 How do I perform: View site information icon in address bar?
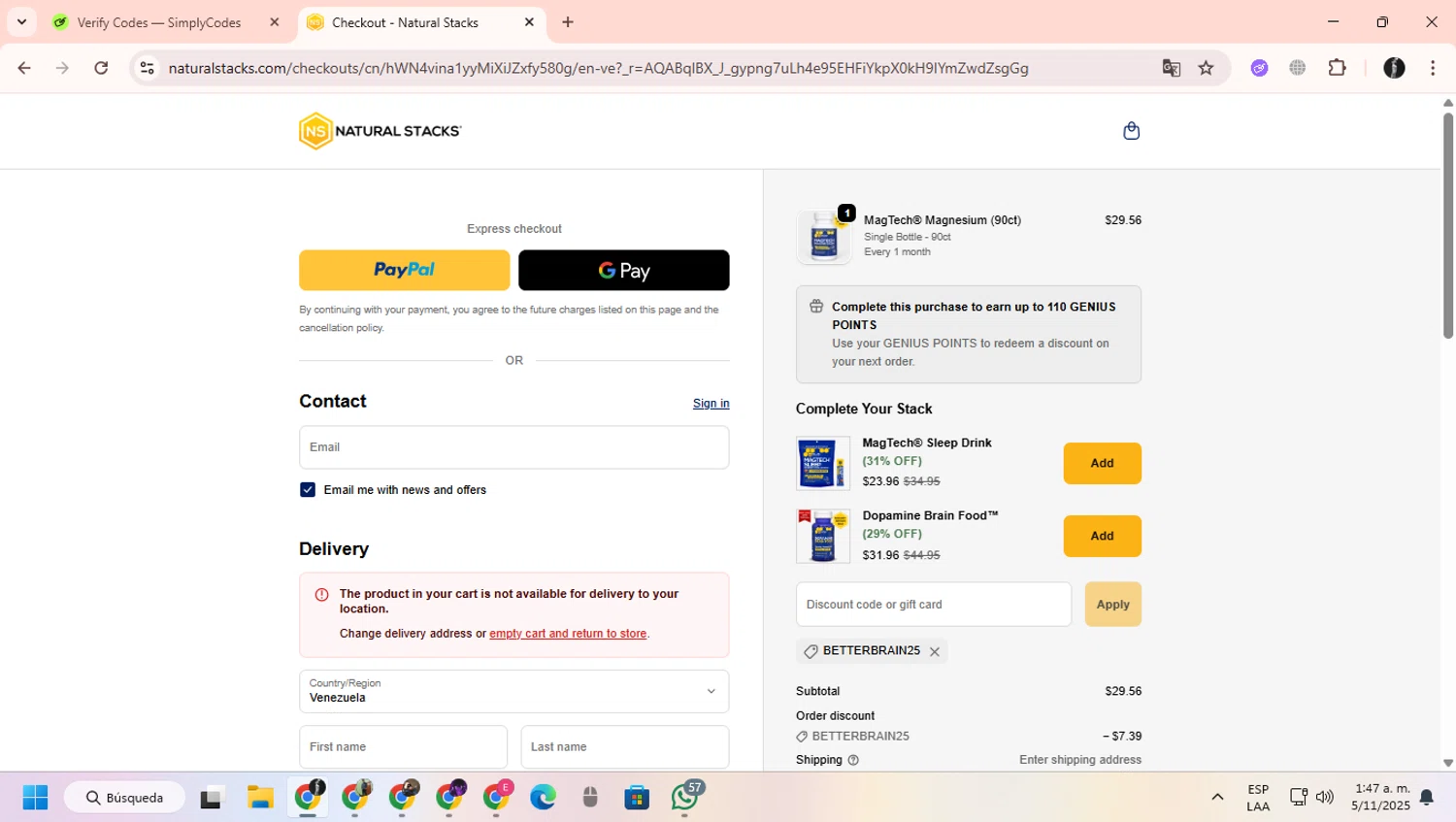coord(147,68)
